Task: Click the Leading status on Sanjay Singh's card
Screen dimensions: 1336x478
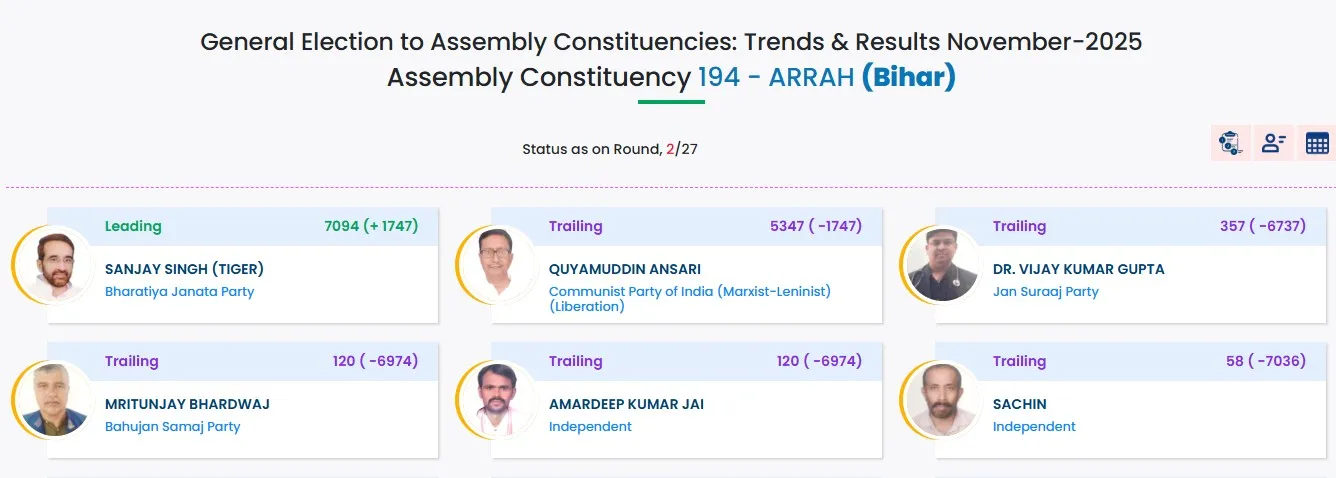Action: pyautogui.click(x=133, y=226)
